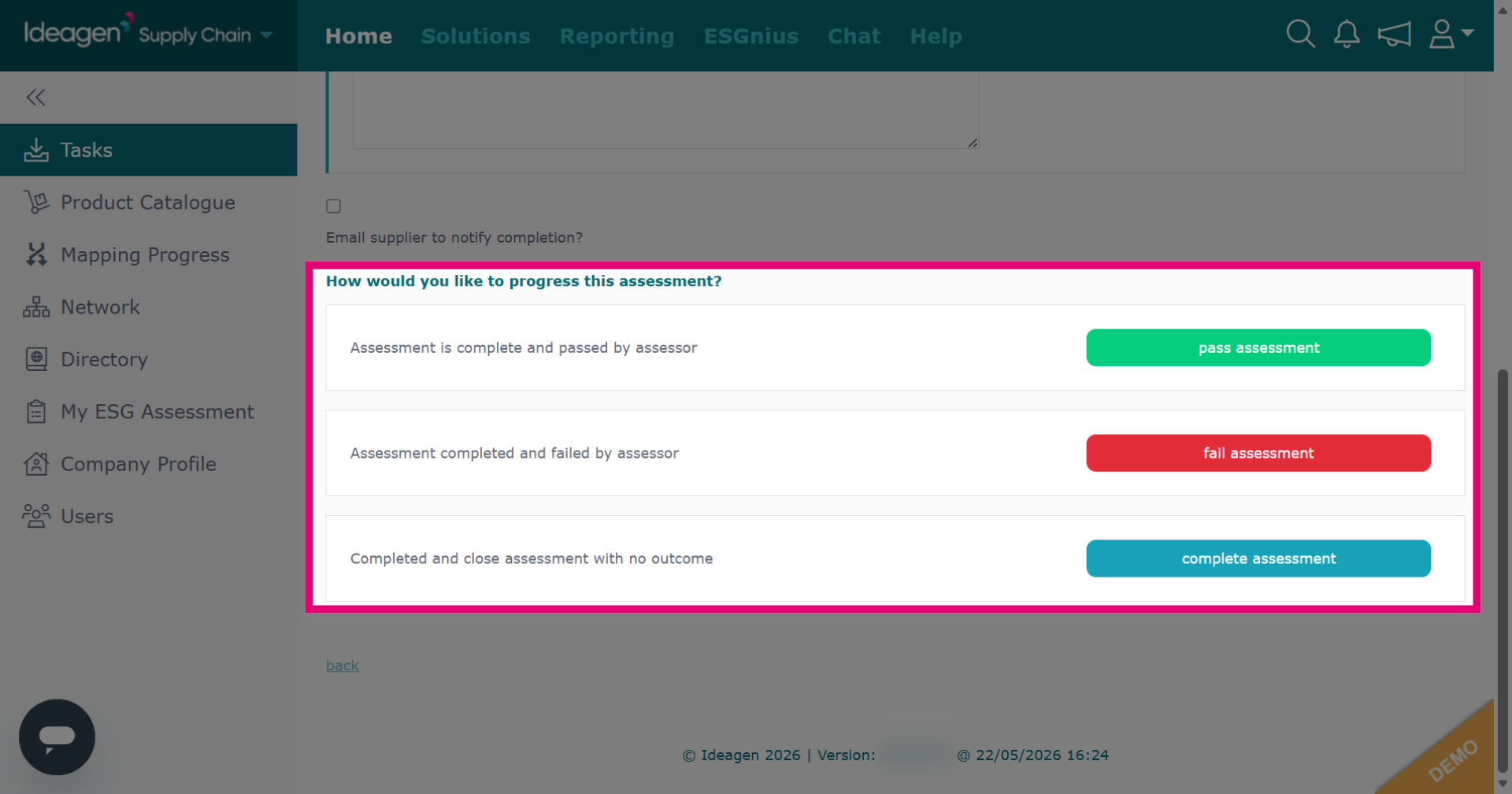Click the fail assessment button
1512x794 pixels.
click(1258, 453)
